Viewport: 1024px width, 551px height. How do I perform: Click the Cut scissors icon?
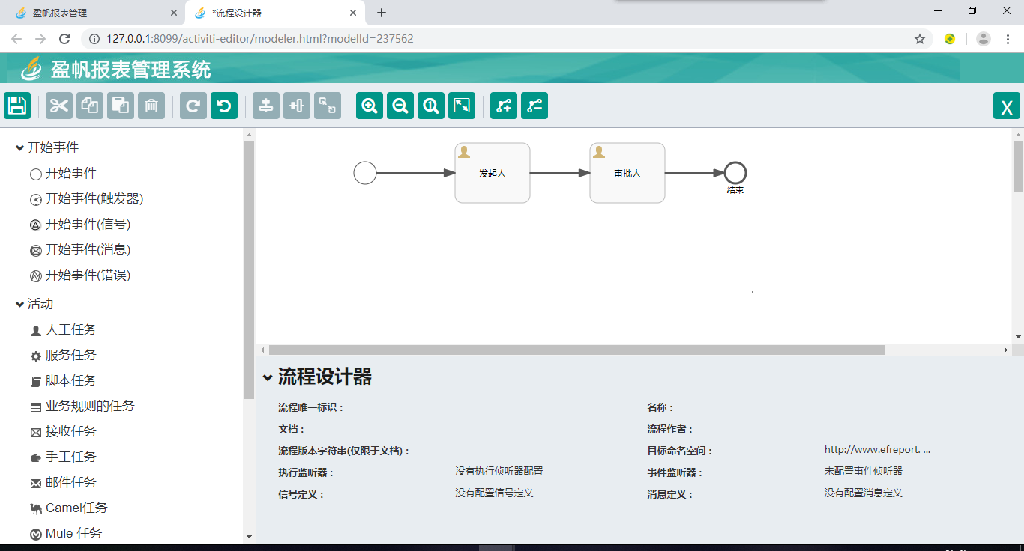point(59,106)
